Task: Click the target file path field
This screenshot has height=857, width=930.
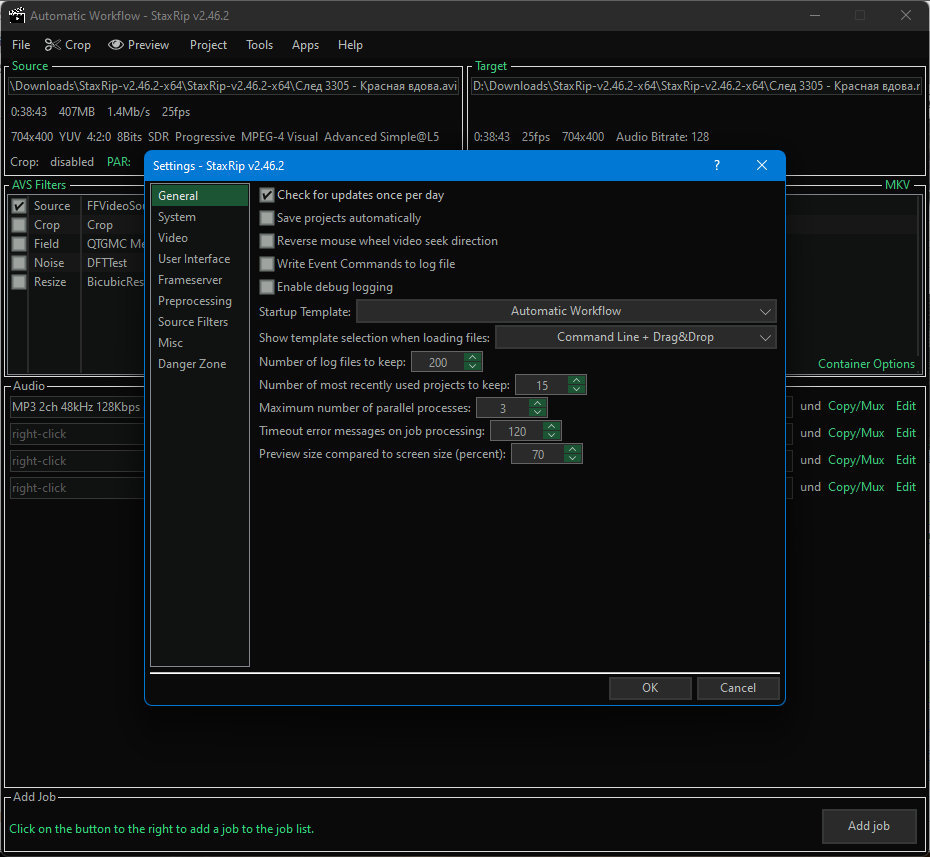Action: tap(696, 86)
